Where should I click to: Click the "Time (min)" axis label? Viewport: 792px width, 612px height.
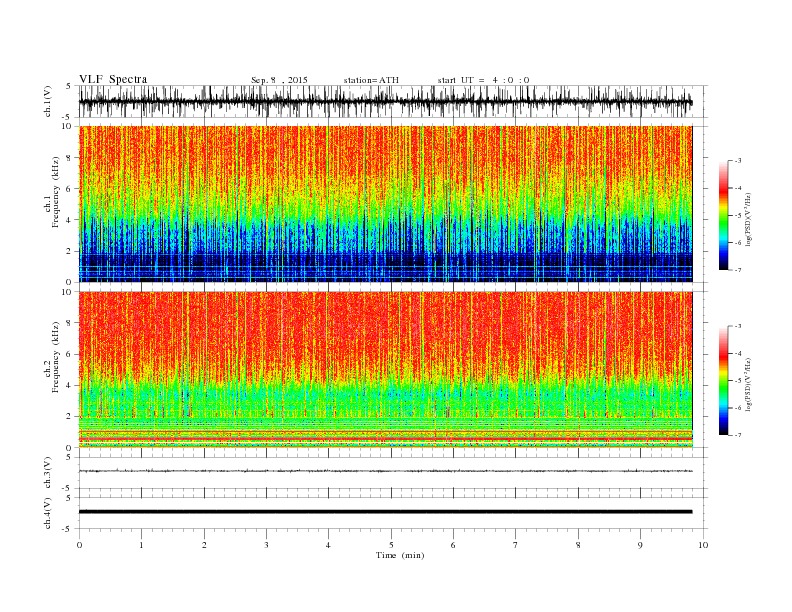click(x=400, y=555)
